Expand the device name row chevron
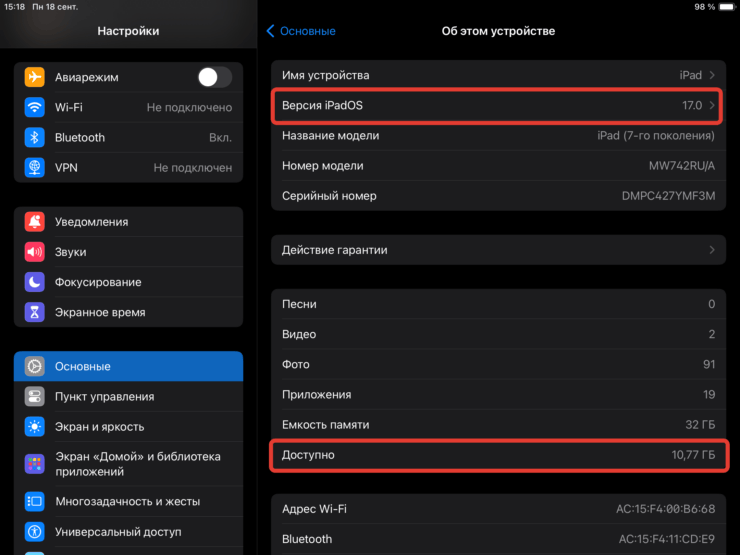The image size is (740, 555). click(712, 75)
